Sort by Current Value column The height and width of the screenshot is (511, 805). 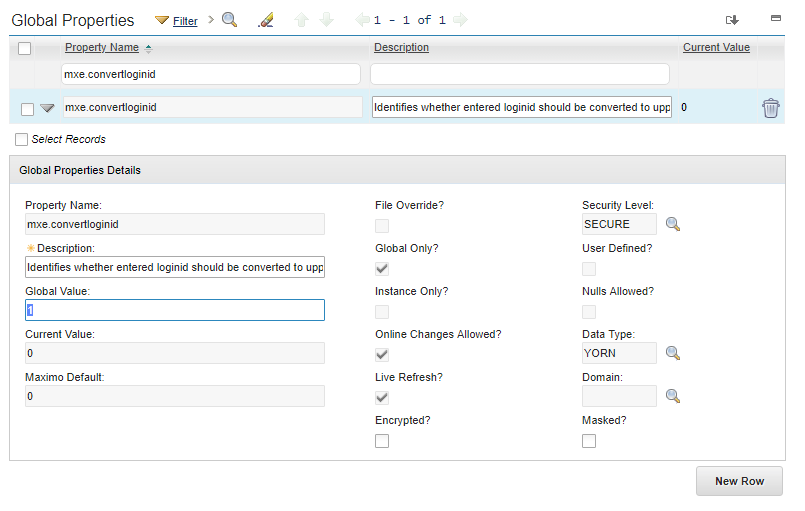click(716, 47)
